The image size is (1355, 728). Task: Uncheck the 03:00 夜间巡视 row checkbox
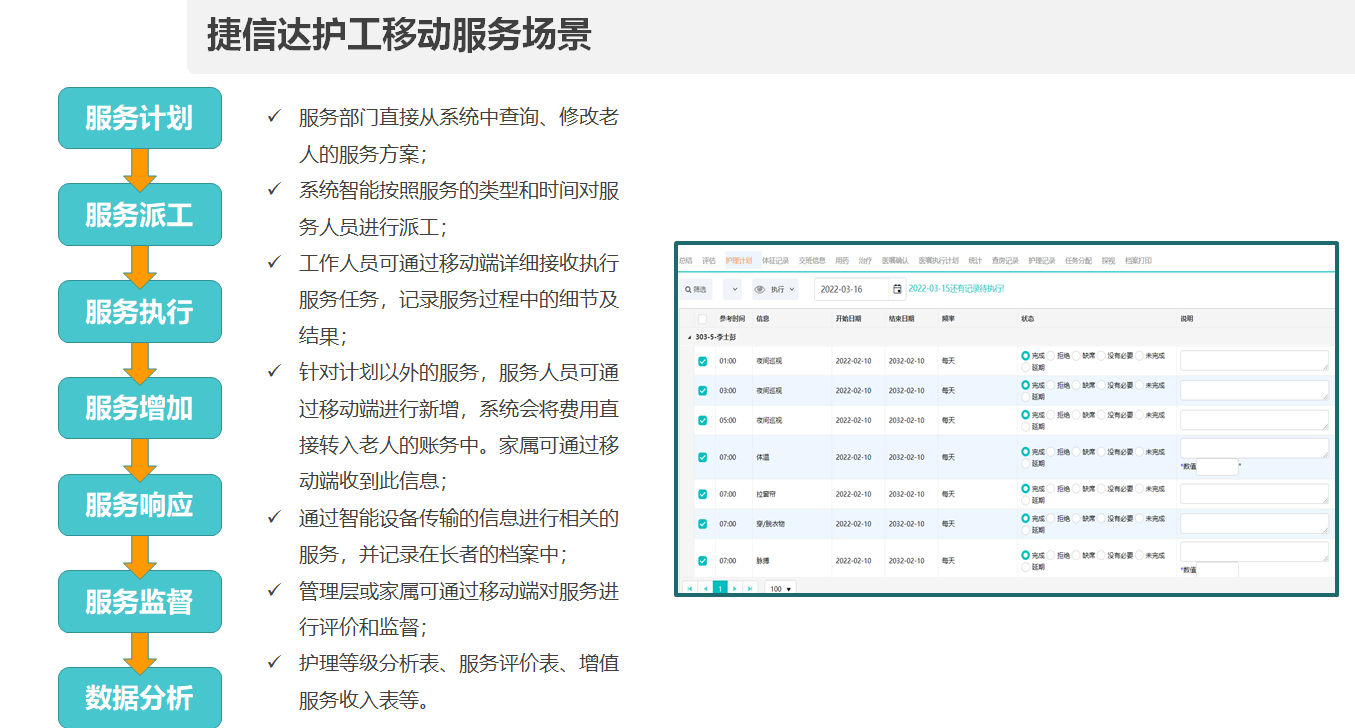[702, 391]
